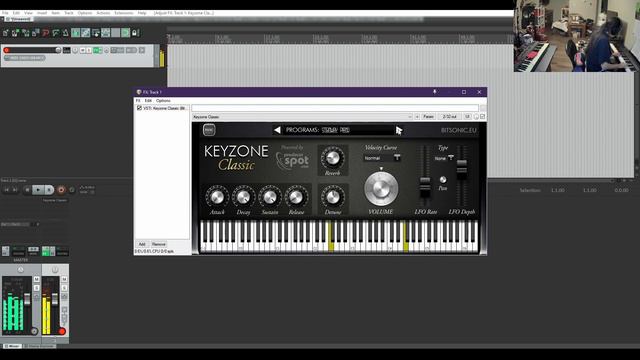
Task: Pin the FX Track 1 window on top
Action: (435, 92)
